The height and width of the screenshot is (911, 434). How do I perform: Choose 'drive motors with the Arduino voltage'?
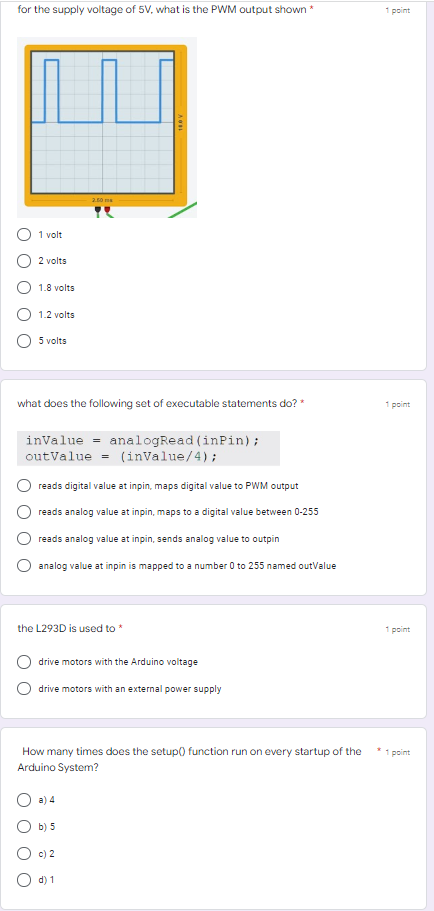(x=24, y=662)
